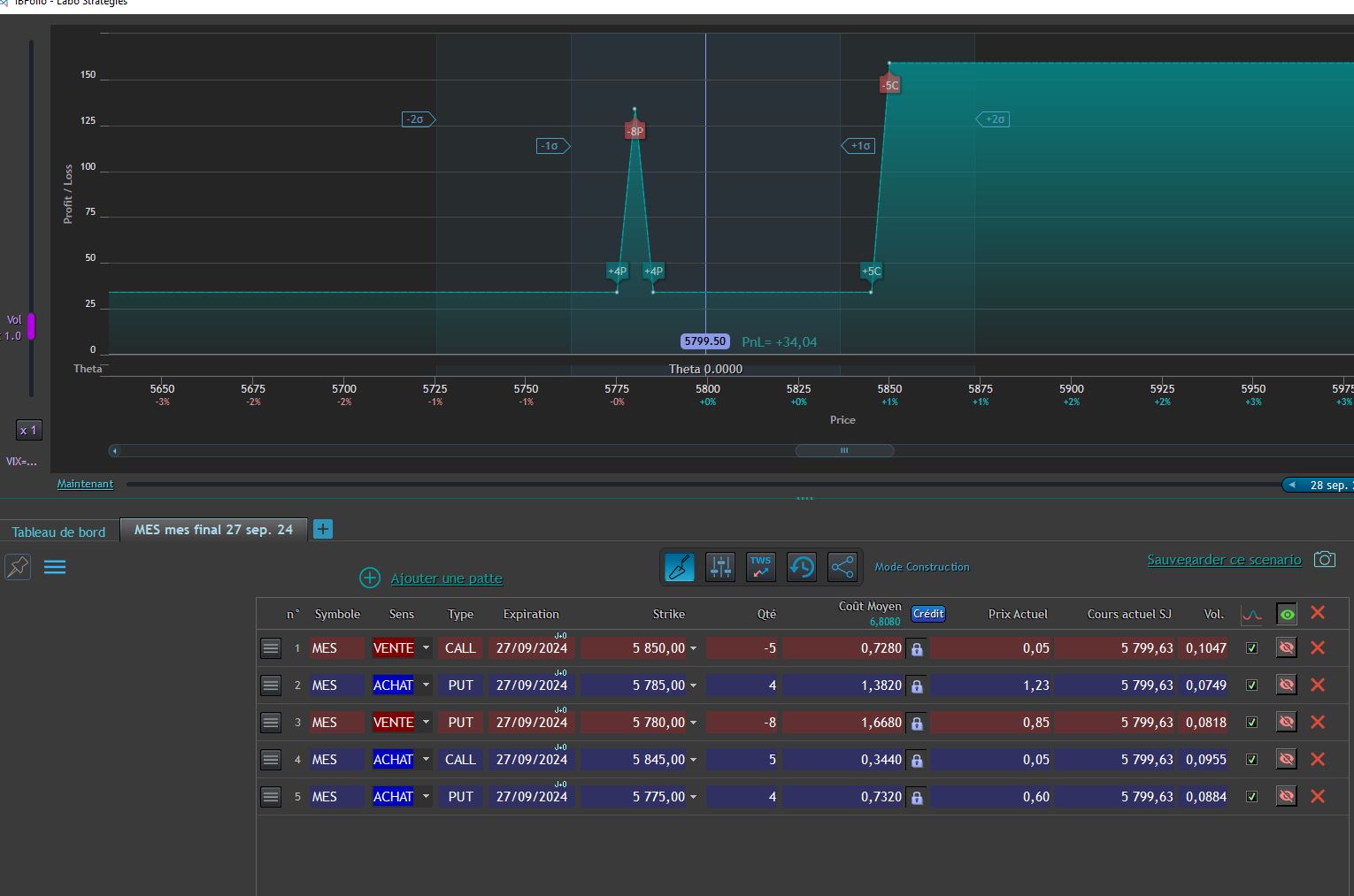Click the Ajouter une patte link
This screenshot has height=896, width=1354.
446,578
